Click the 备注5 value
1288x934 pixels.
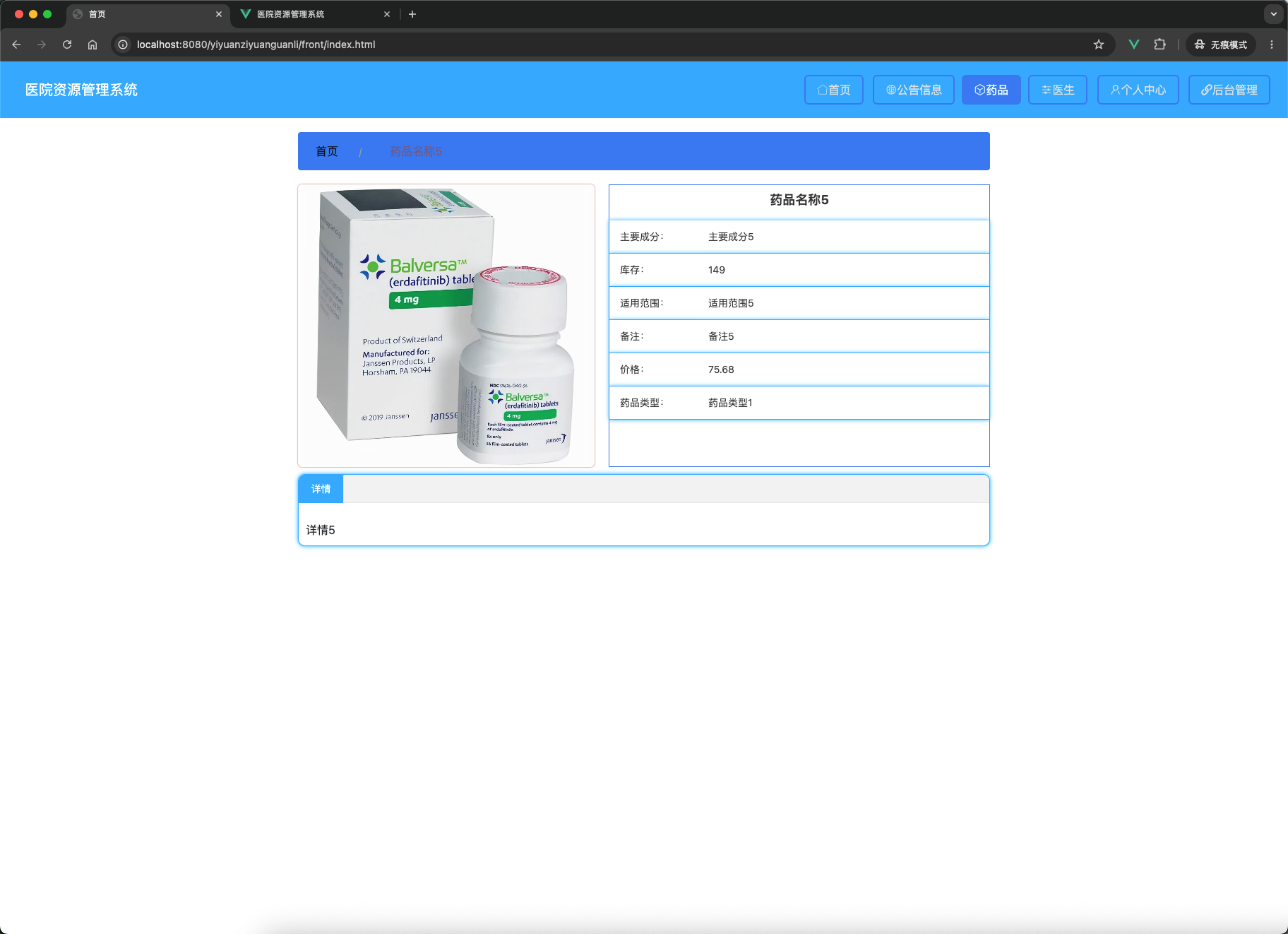point(721,336)
